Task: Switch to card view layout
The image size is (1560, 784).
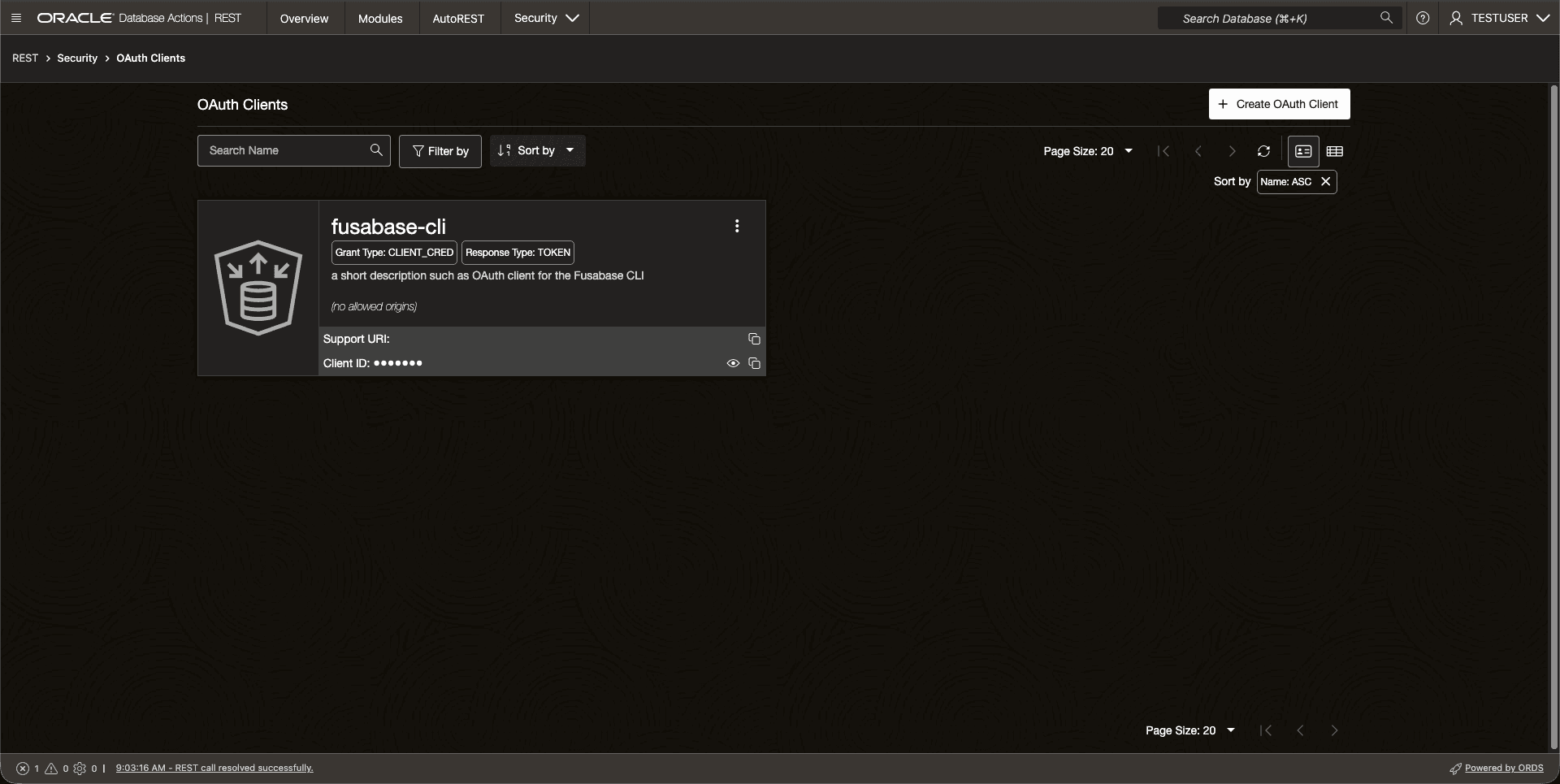Action: click(x=1303, y=151)
